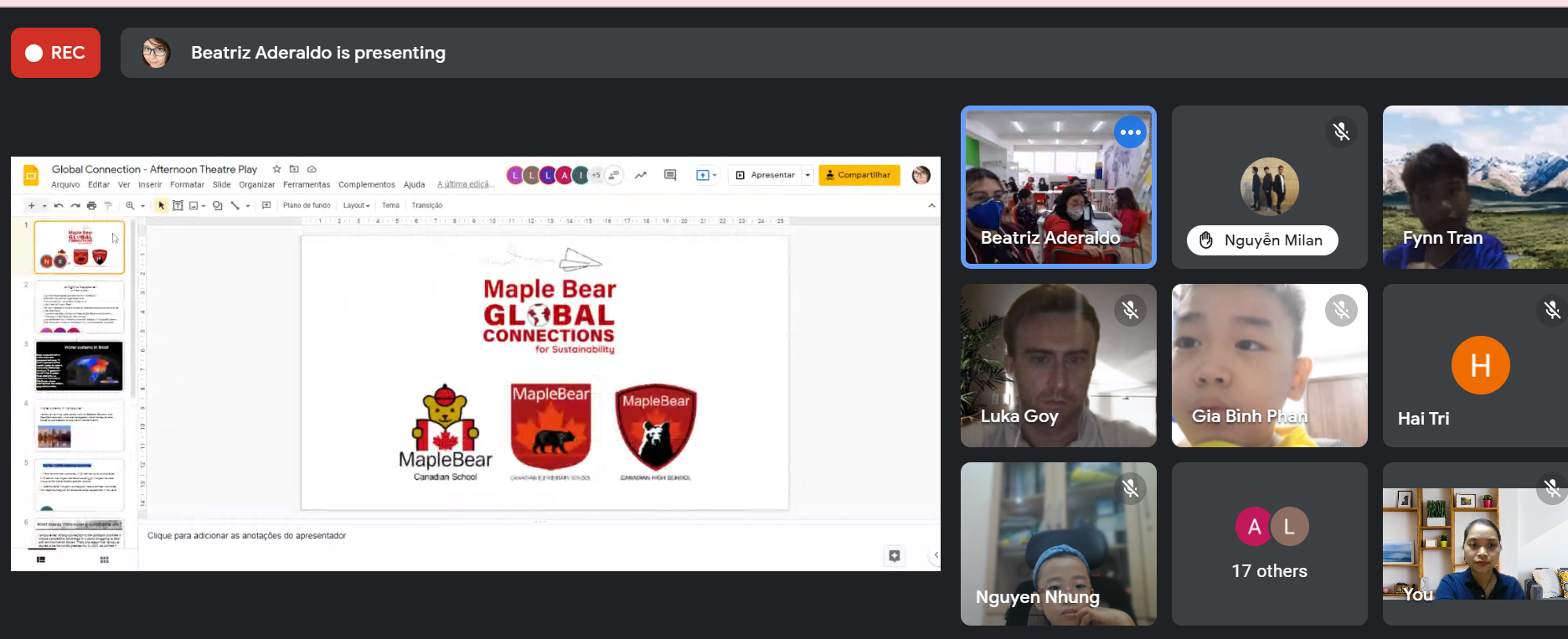The width and height of the screenshot is (1568, 639).
Task: Click the +5 collaborators badge
Action: [596, 175]
